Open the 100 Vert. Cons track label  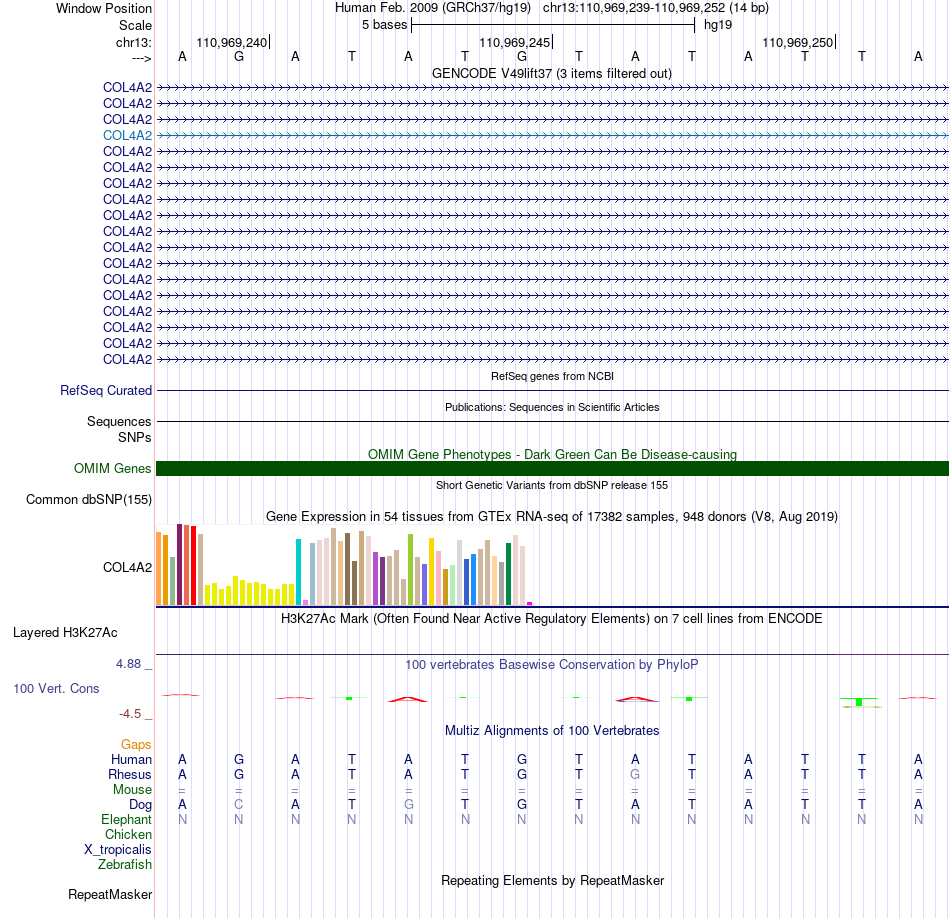56,688
